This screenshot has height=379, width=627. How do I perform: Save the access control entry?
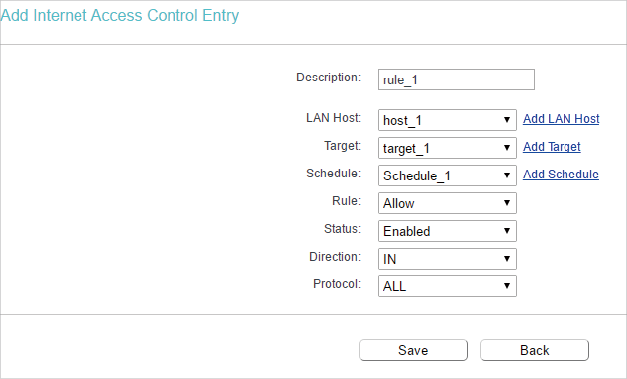coord(413,350)
